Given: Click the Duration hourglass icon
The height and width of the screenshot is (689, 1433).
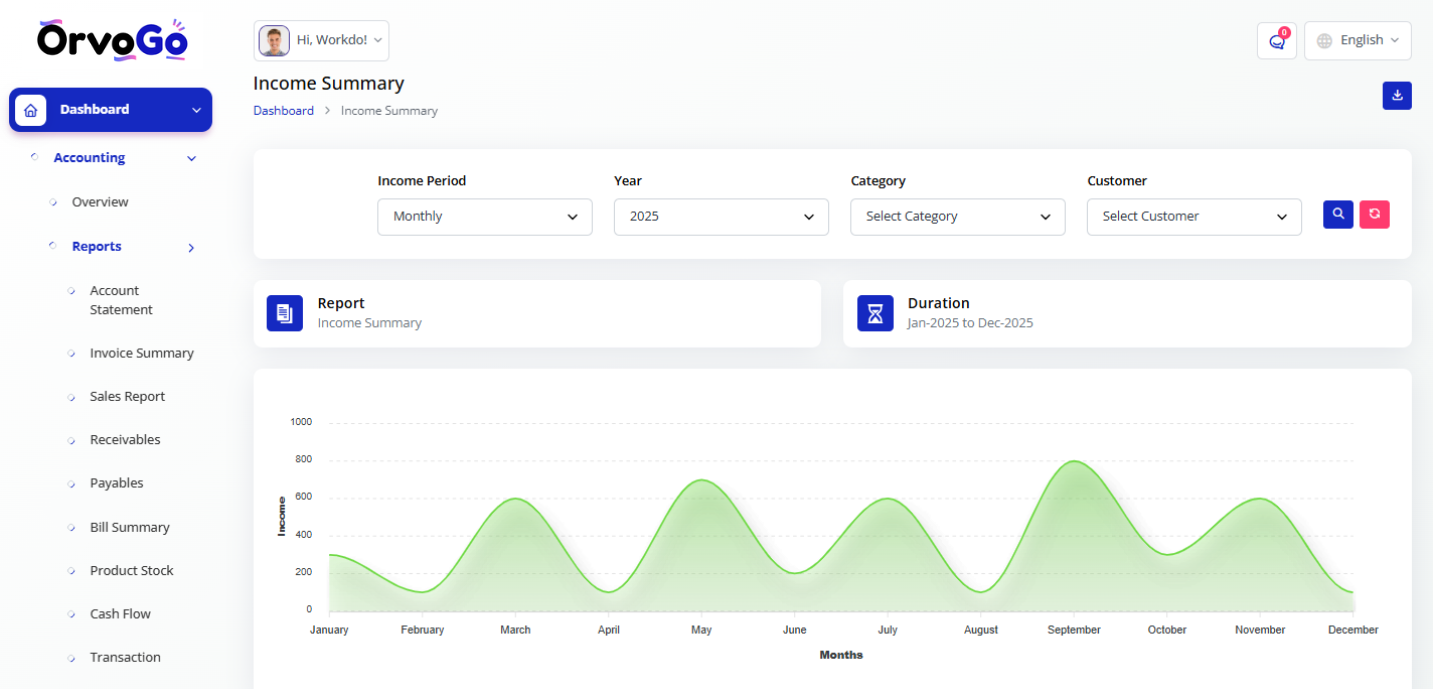Looking at the screenshot, I should (x=875, y=313).
